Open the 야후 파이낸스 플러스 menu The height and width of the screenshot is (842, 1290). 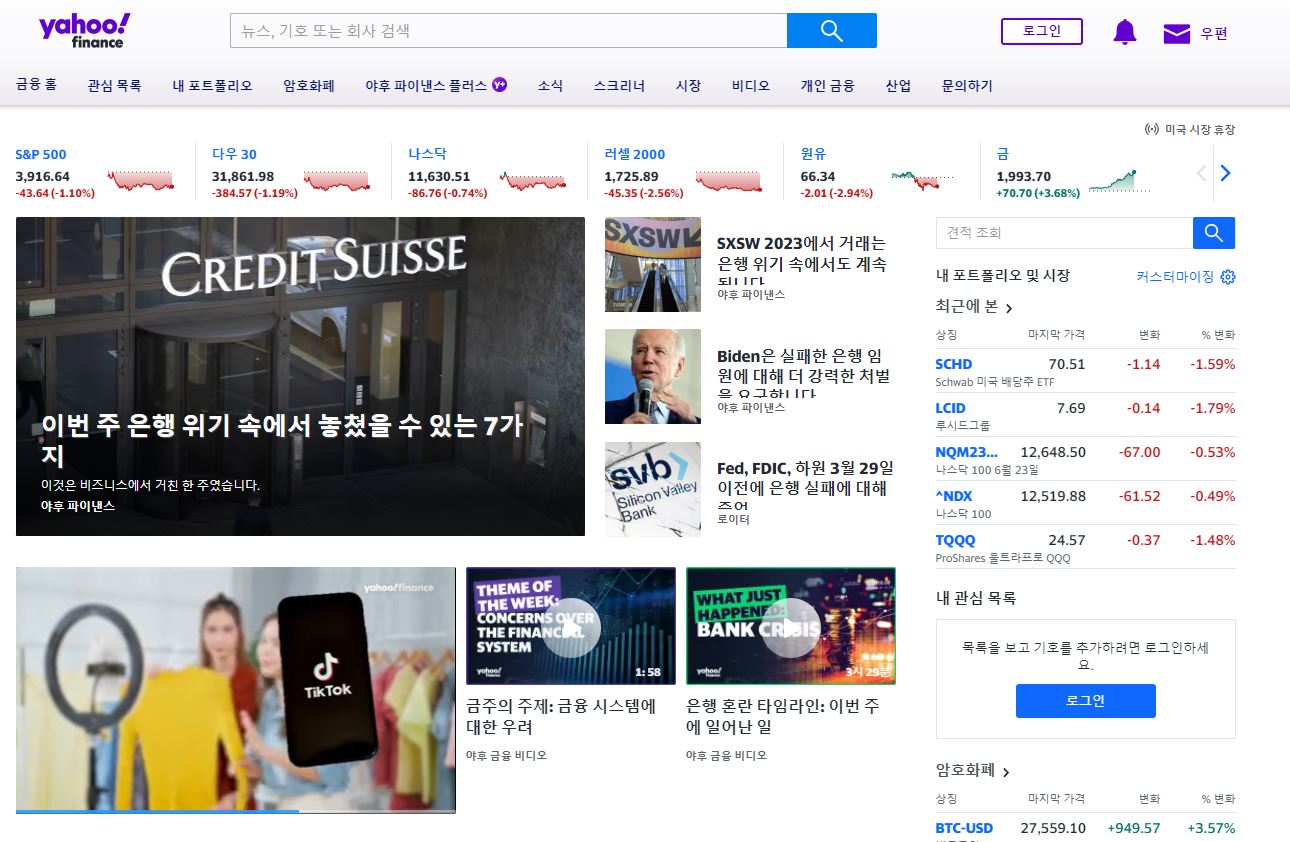(426, 86)
